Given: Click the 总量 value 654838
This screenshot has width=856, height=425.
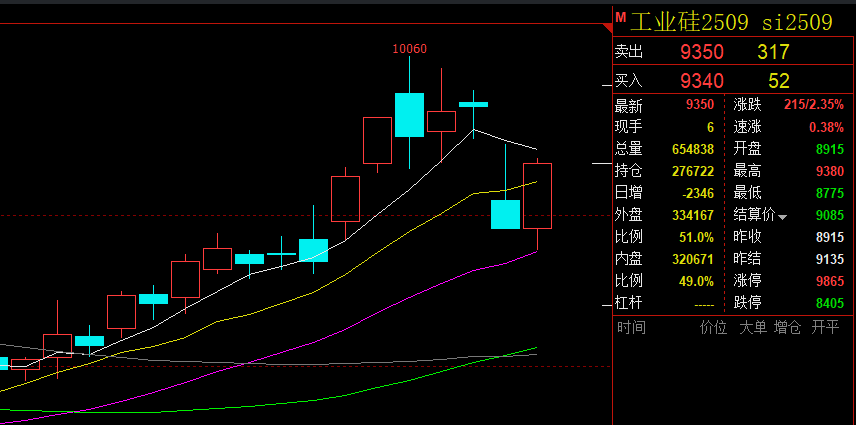Looking at the screenshot, I should [x=693, y=149].
